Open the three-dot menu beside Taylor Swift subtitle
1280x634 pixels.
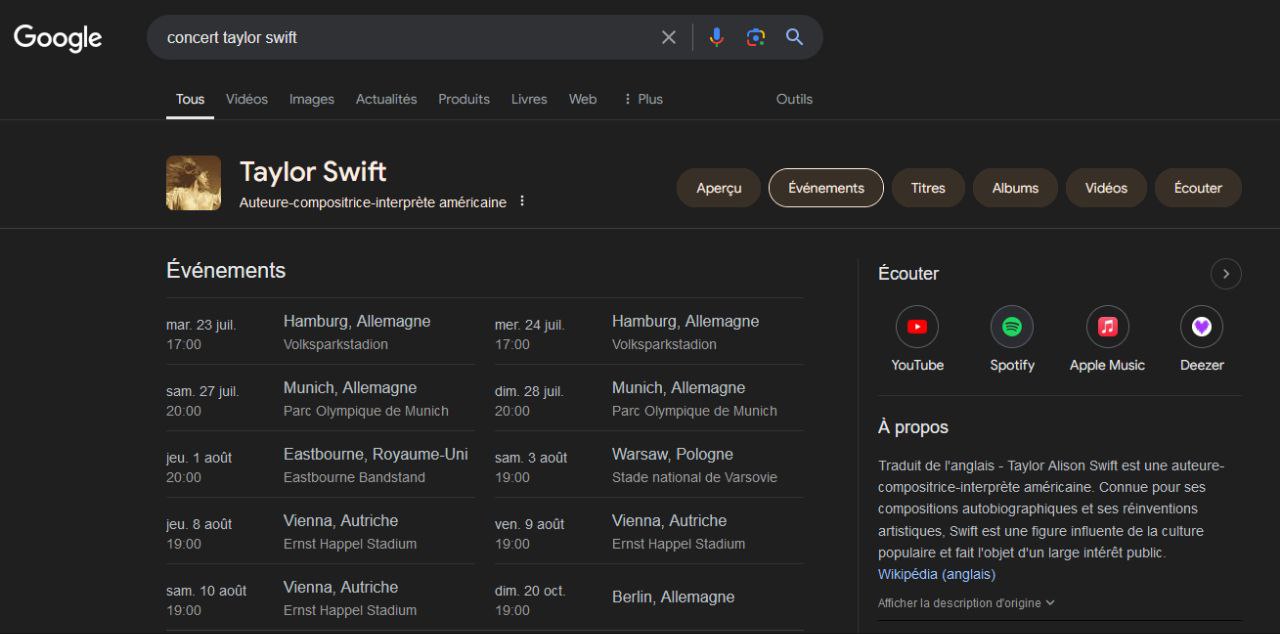(521, 202)
